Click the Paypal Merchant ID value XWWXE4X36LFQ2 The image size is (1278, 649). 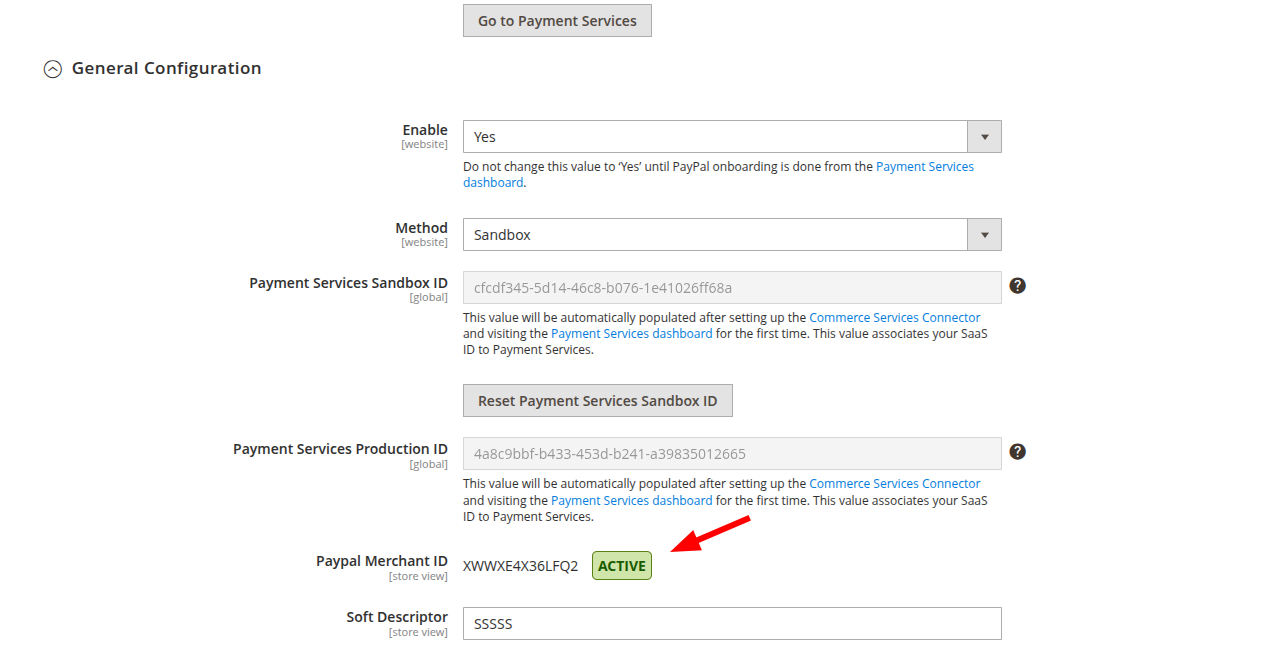point(520,566)
